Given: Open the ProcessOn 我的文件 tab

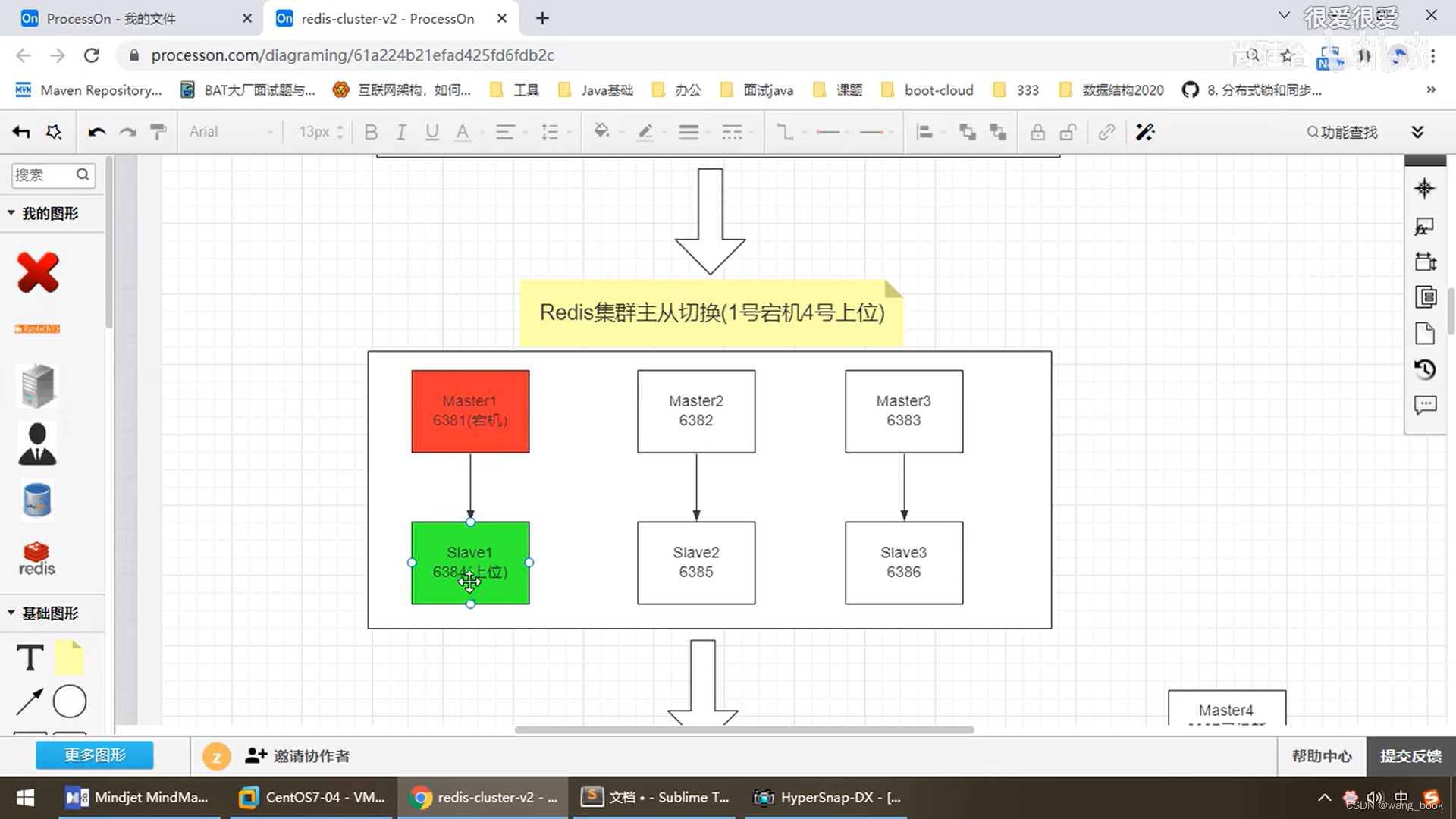Looking at the screenshot, I should pyautogui.click(x=114, y=18).
